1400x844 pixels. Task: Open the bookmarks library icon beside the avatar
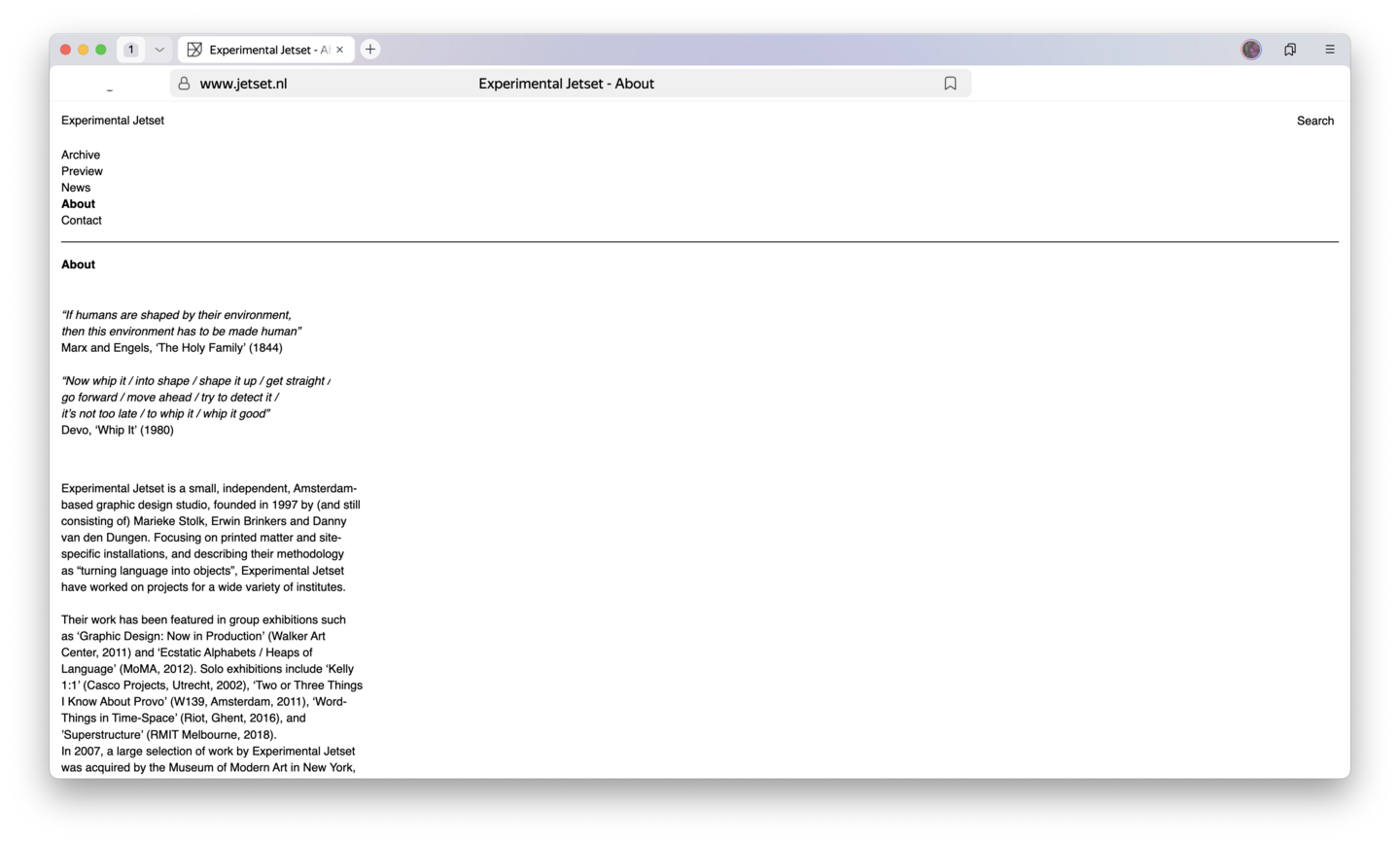1290,50
